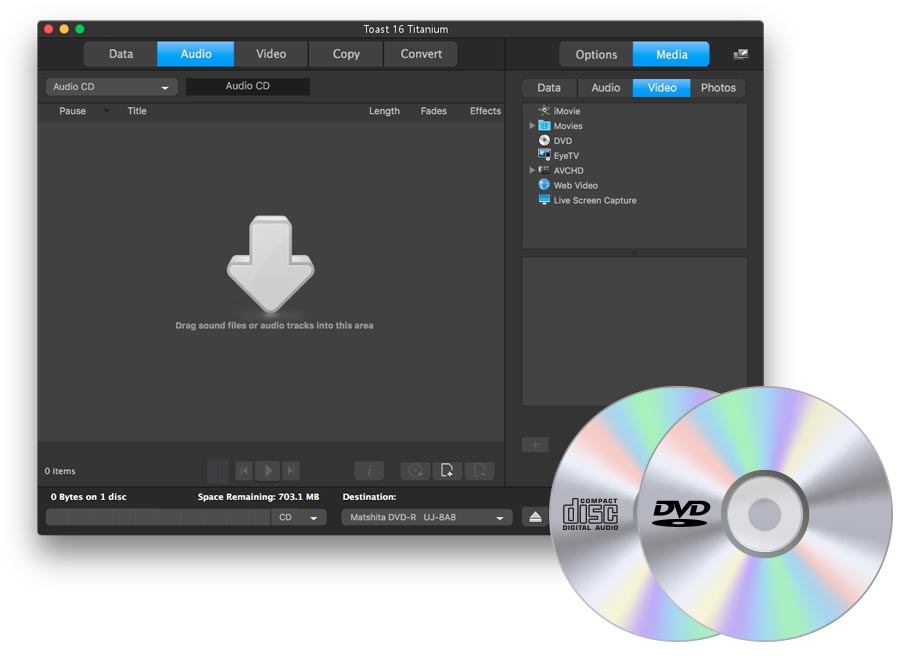Open the Audio CD format dropdown
Viewport: 921px width, 663px height.
(x=112, y=87)
